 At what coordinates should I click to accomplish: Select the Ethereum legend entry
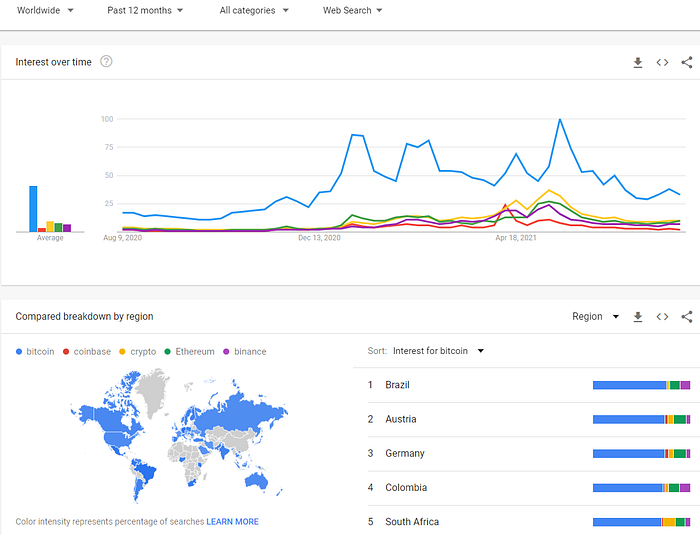coord(190,351)
